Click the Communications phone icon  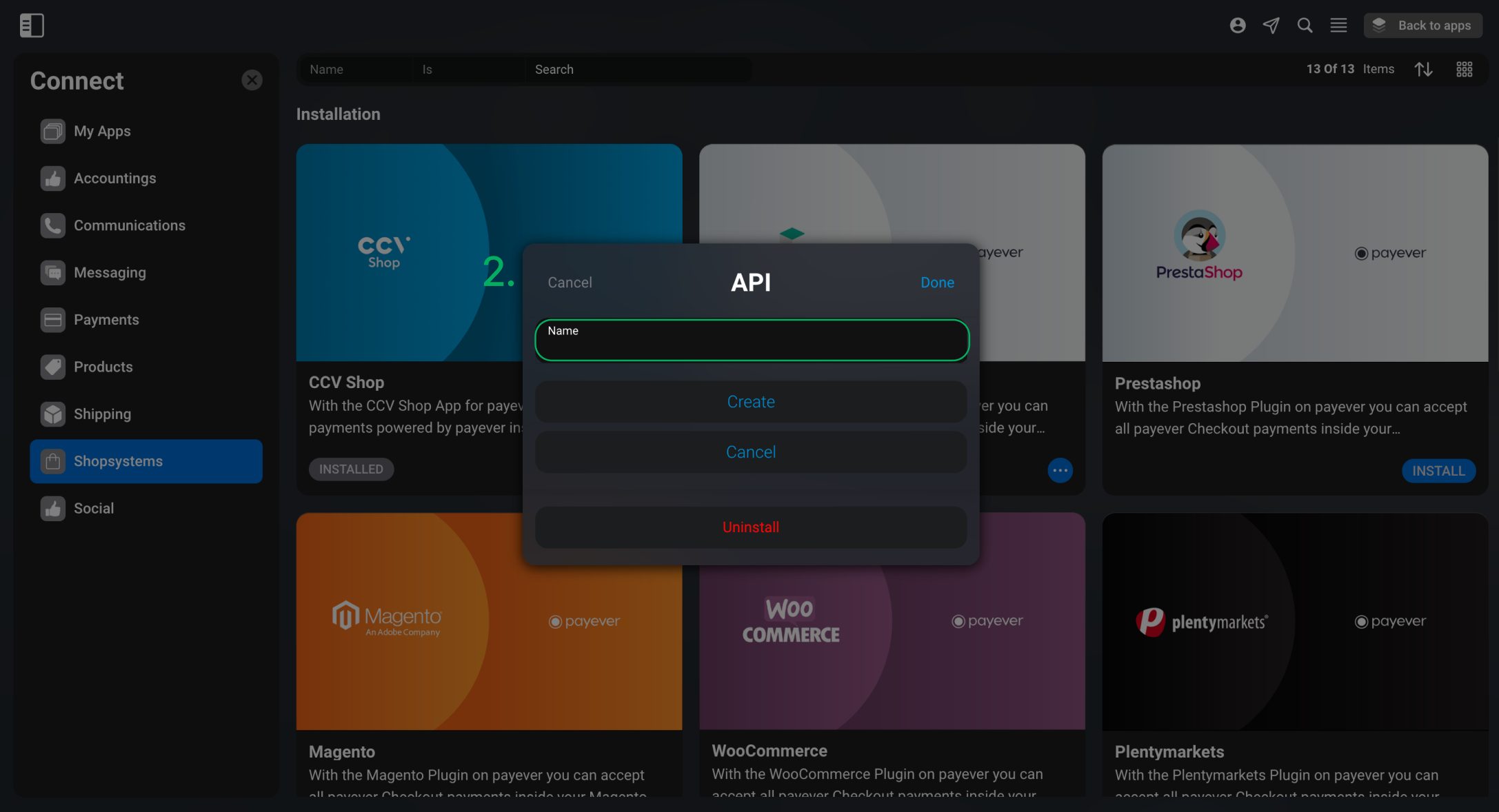[52, 225]
